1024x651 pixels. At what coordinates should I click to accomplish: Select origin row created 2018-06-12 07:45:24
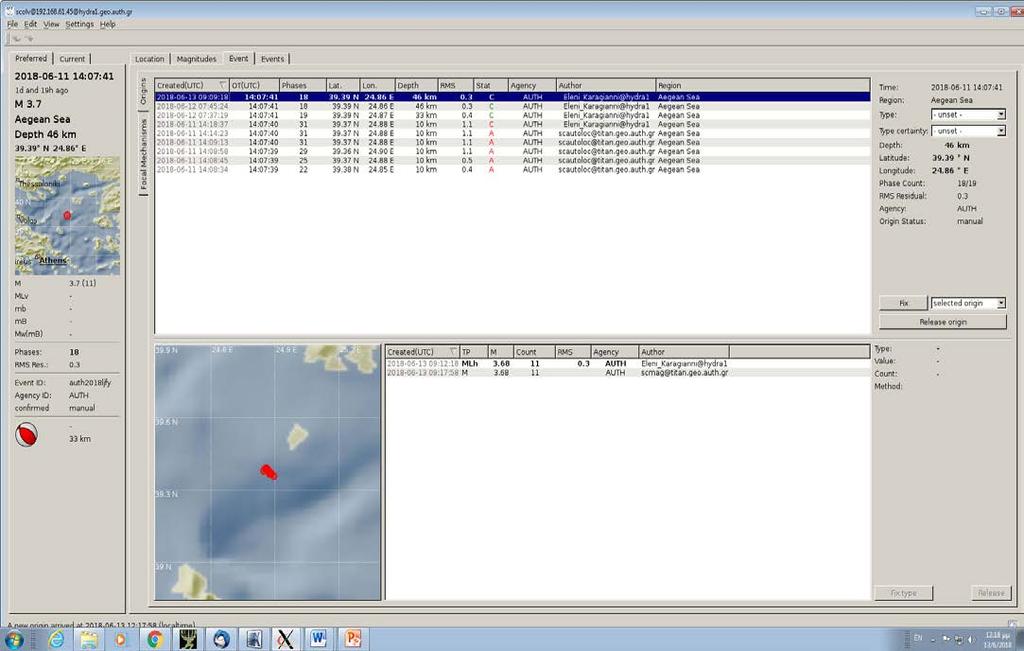(x=513, y=106)
